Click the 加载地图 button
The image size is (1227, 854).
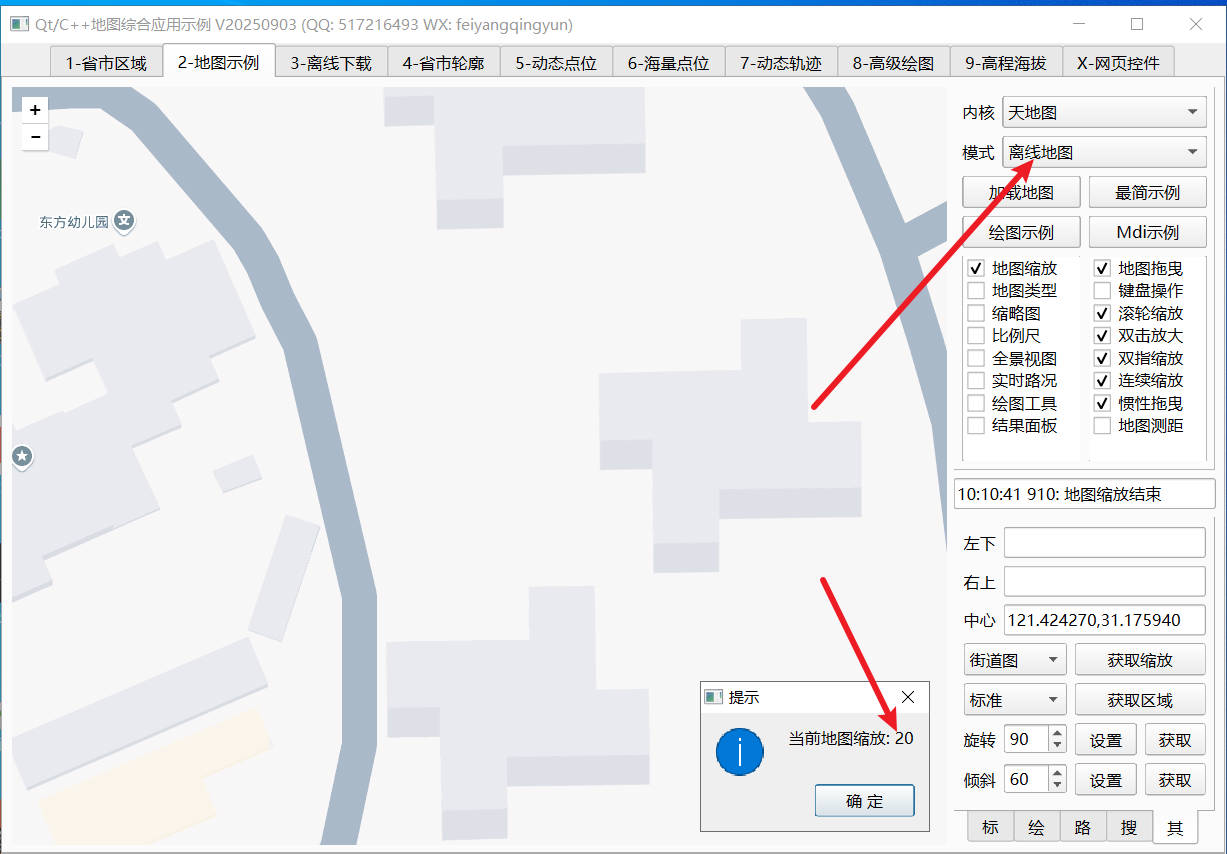[1020, 191]
